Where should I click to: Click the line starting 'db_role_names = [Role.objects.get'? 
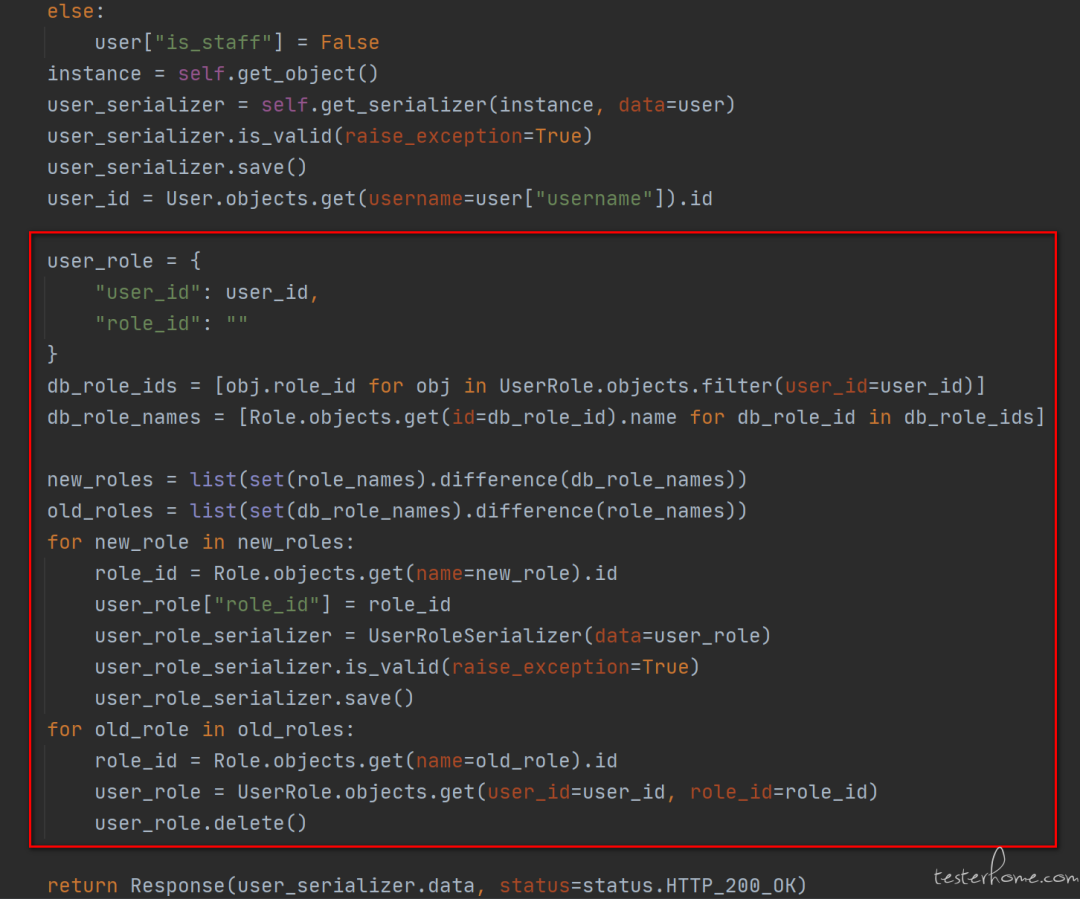coord(546,417)
